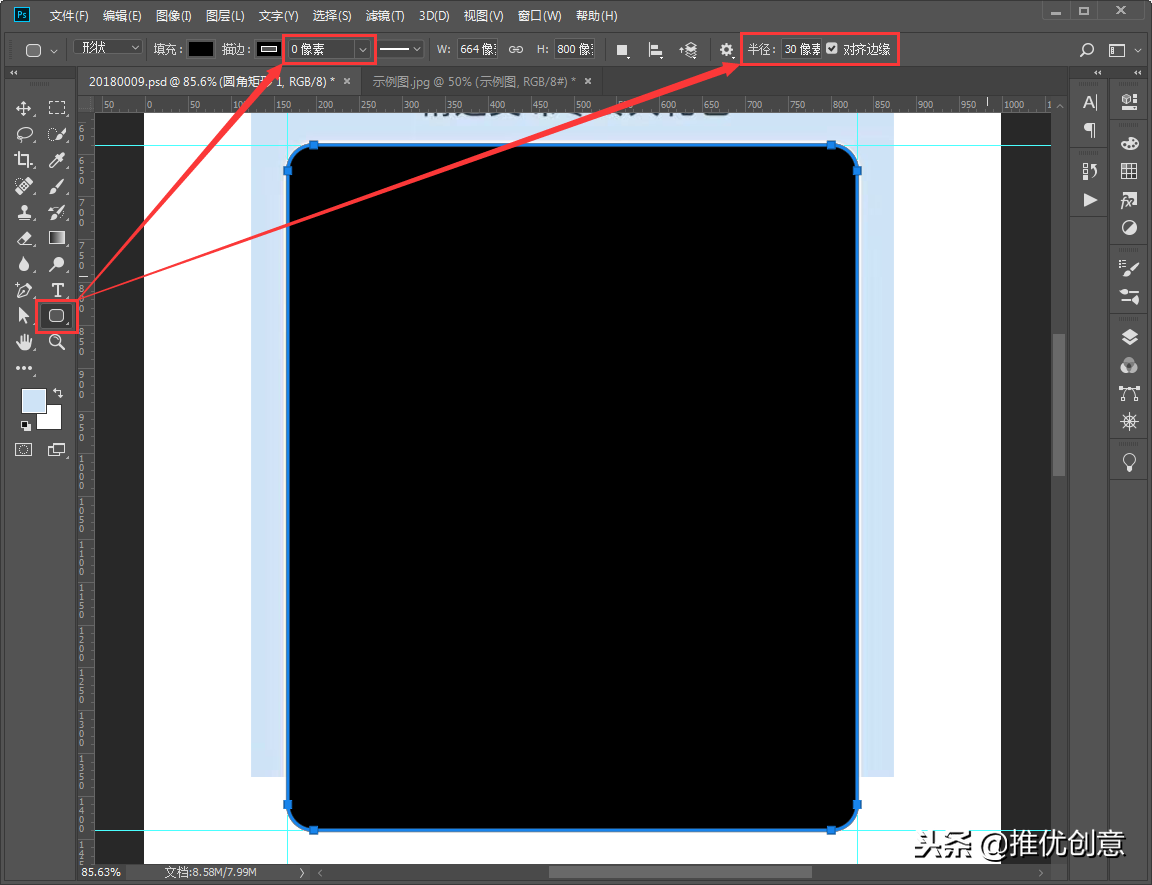The height and width of the screenshot is (885, 1152).
Task: Reset default foreground and background colors
Action: click(x=26, y=425)
